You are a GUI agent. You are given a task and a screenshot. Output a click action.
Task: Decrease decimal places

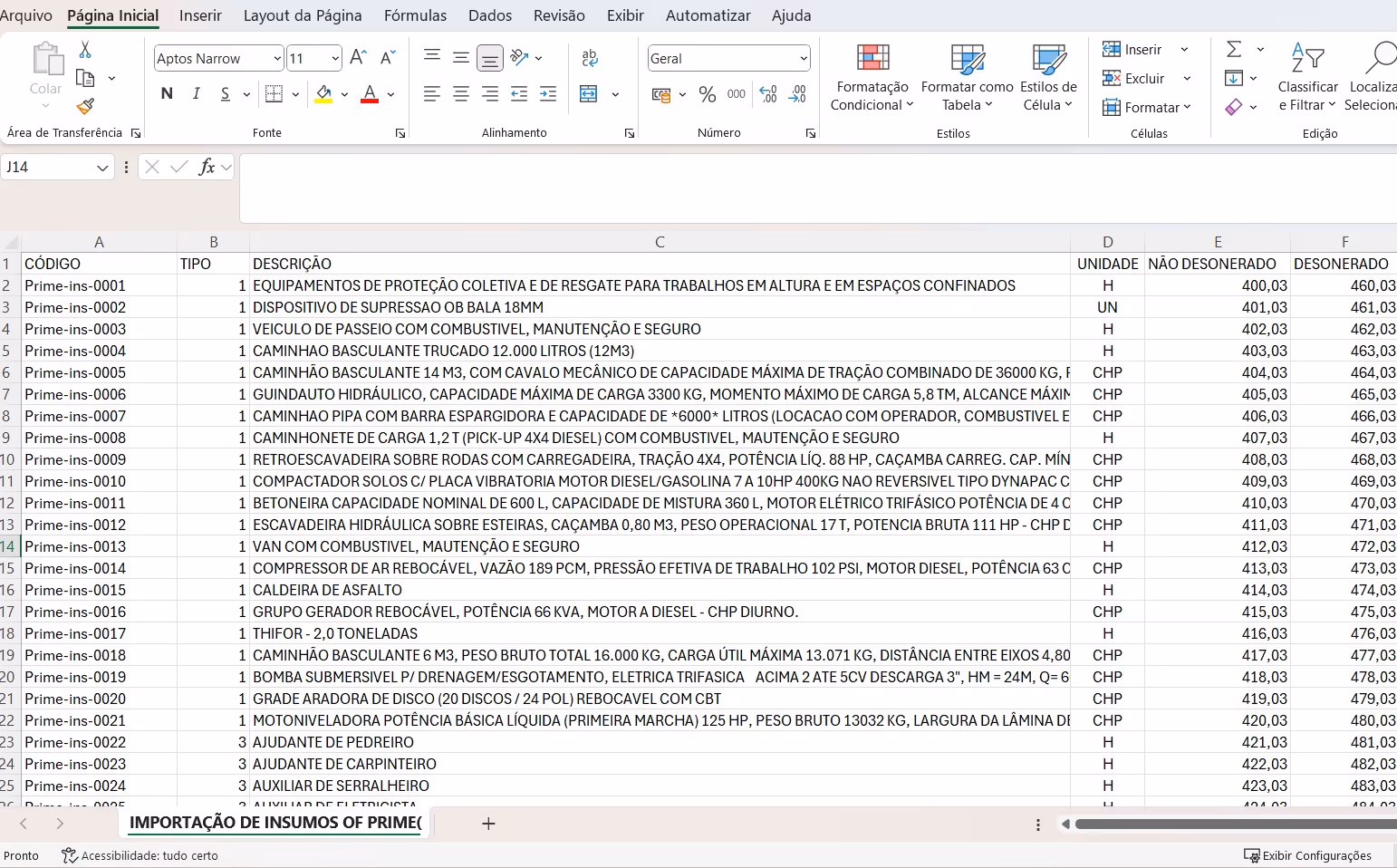coord(797,94)
